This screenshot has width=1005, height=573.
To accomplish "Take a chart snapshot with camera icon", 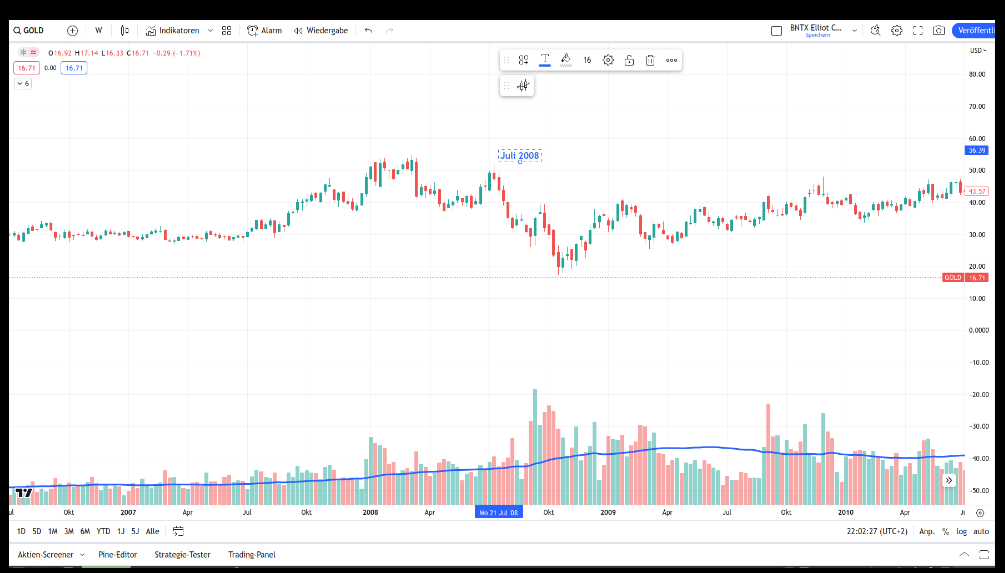I will pyautogui.click(x=938, y=31).
